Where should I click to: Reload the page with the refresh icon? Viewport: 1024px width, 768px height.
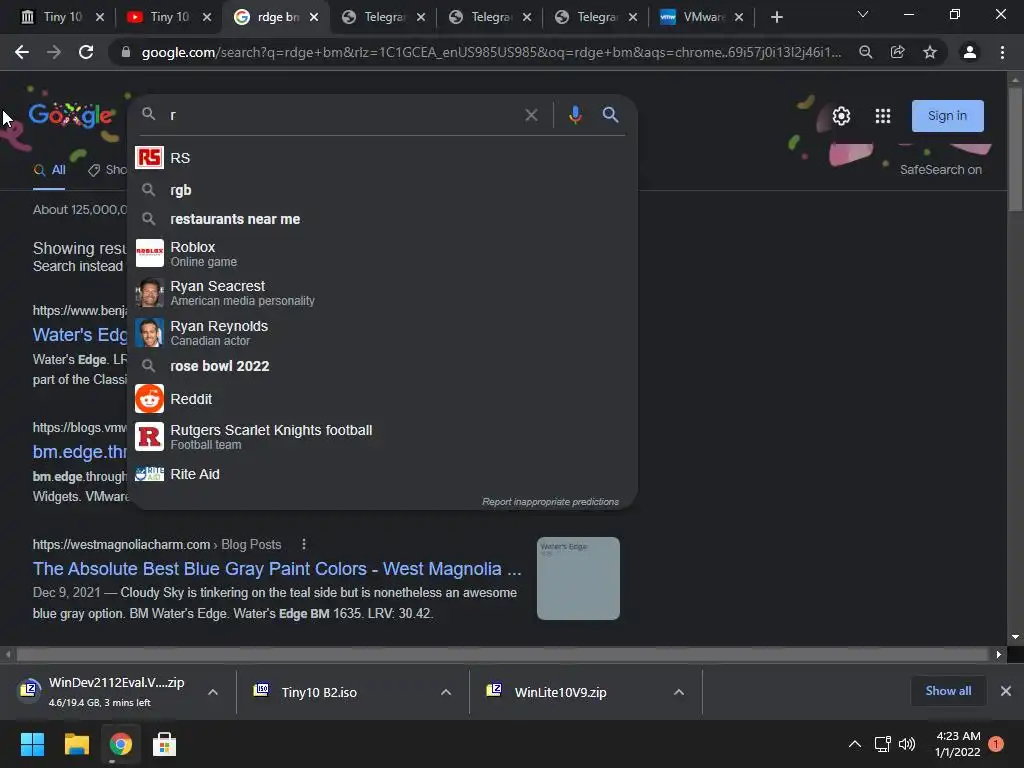(x=86, y=52)
